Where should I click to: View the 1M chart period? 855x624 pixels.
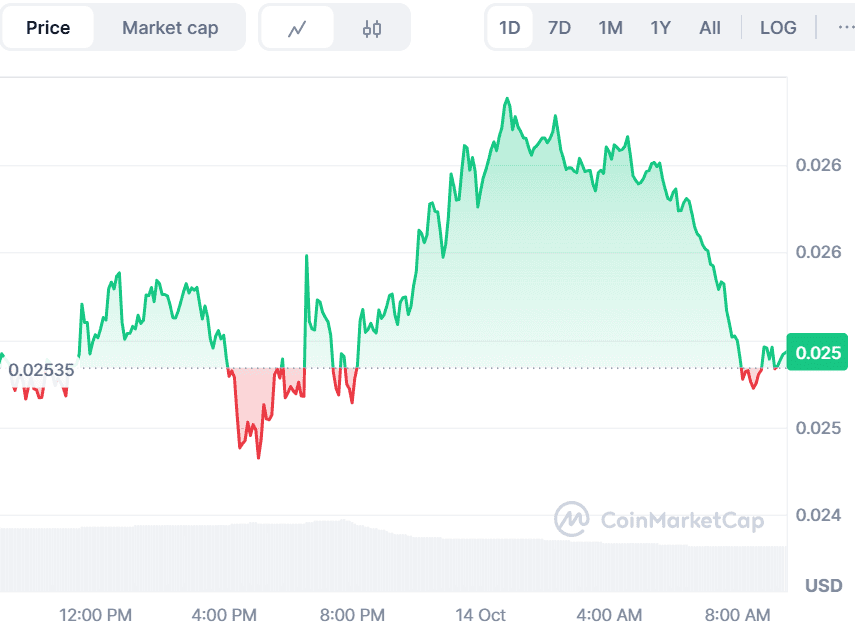[610, 27]
